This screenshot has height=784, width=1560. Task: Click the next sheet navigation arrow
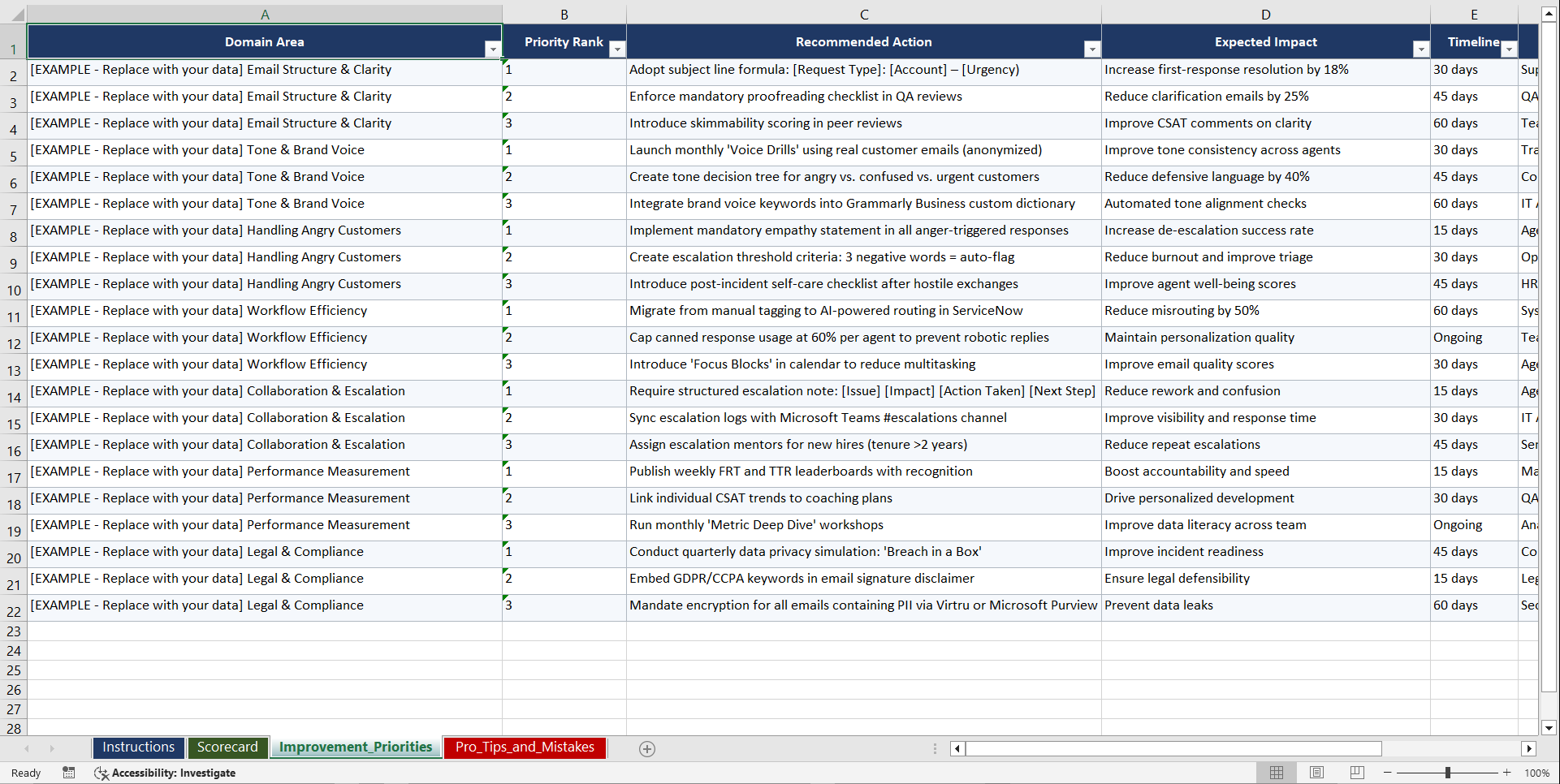[x=52, y=748]
